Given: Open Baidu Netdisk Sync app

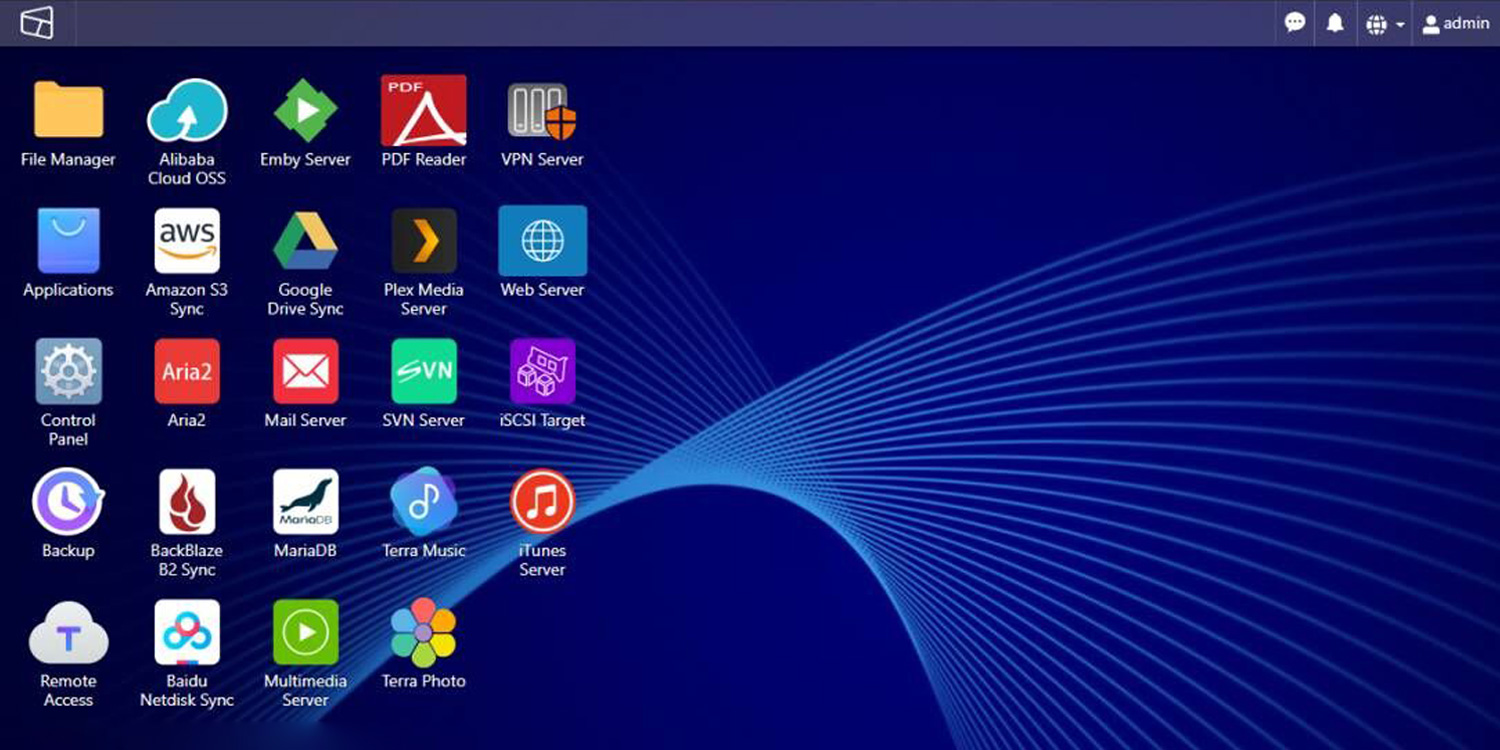Looking at the screenshot, I should tap(187, 632).
